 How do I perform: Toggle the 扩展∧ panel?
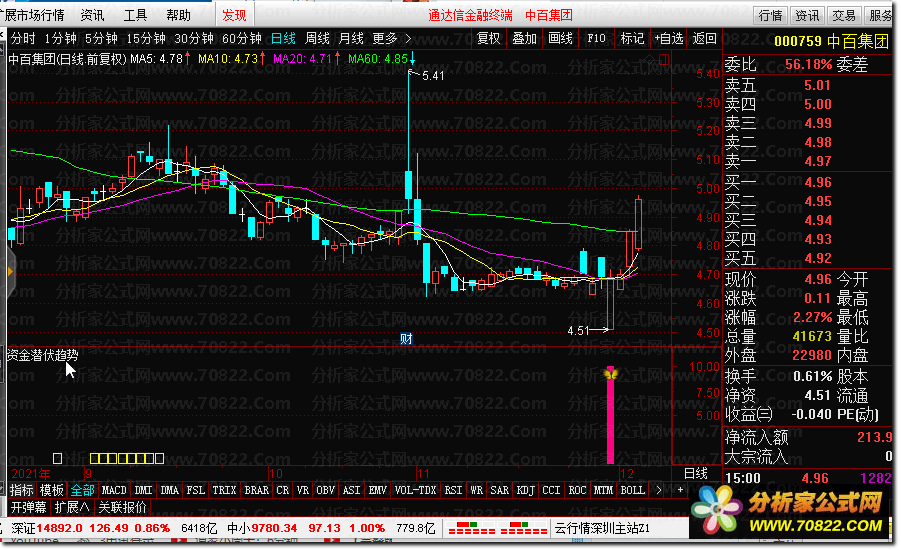(x=72, y=507)
